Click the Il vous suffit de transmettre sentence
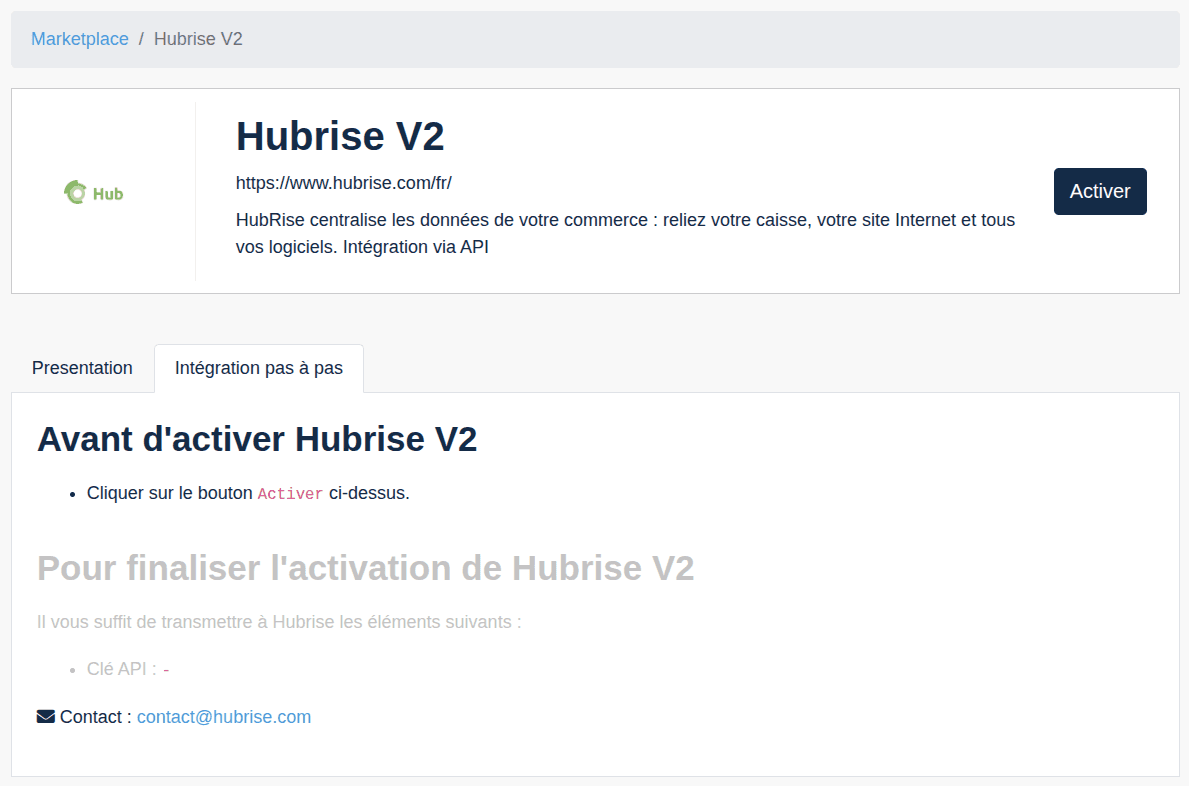 pyautogui.click(x=279, y=622)
